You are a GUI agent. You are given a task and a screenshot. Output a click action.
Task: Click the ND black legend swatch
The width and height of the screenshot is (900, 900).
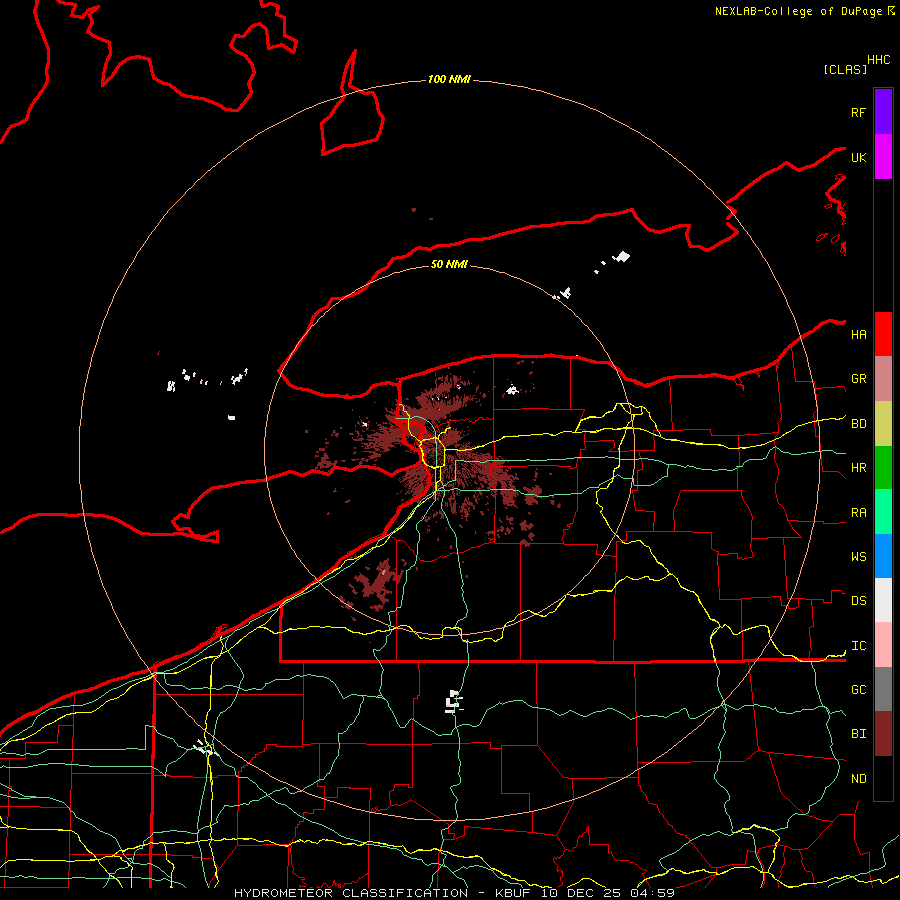tap(883, 778)
